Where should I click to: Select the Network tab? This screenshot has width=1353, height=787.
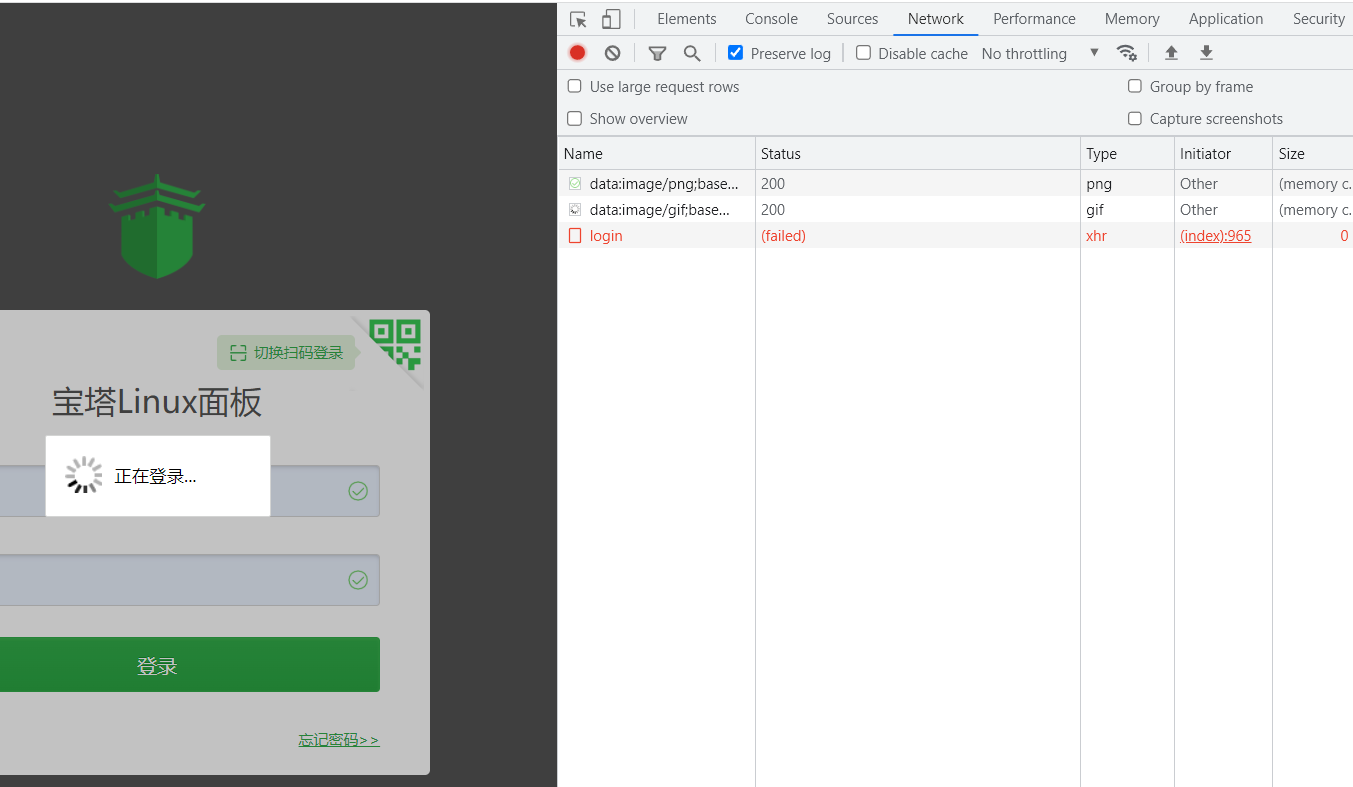point(936,19)
